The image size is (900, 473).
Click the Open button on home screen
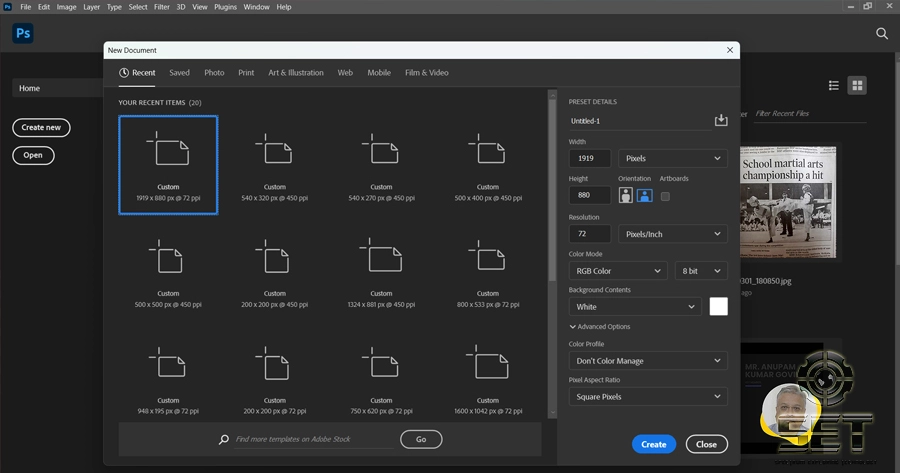33,155
